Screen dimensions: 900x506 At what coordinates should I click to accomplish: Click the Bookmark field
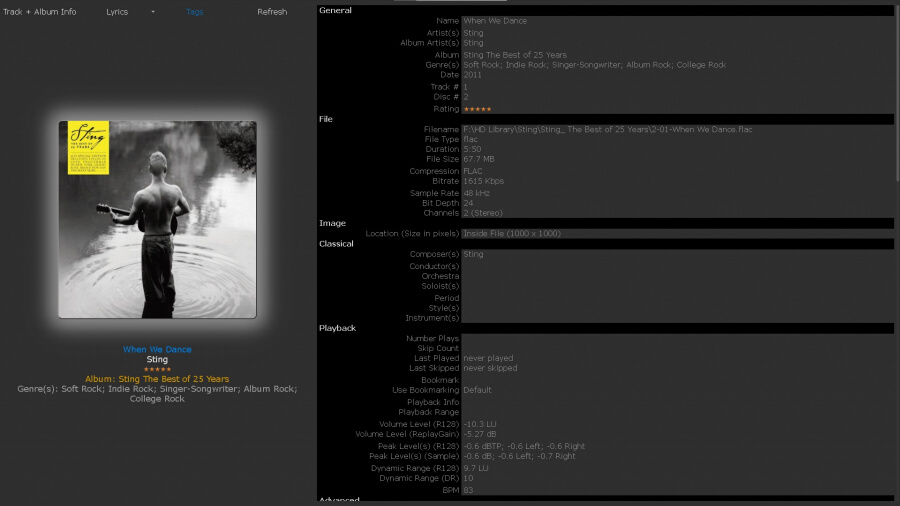click(678, 380)
